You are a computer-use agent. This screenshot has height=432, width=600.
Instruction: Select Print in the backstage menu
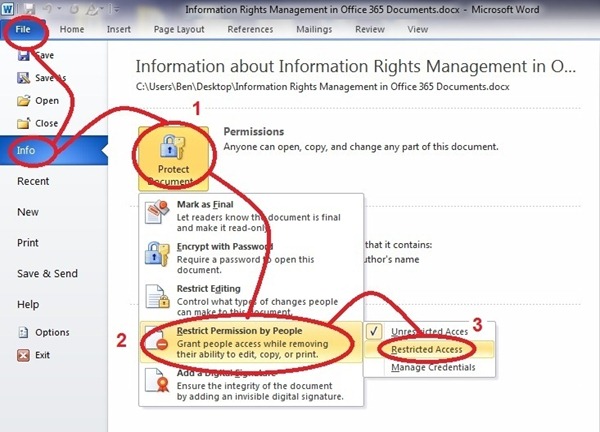[28, 243]
